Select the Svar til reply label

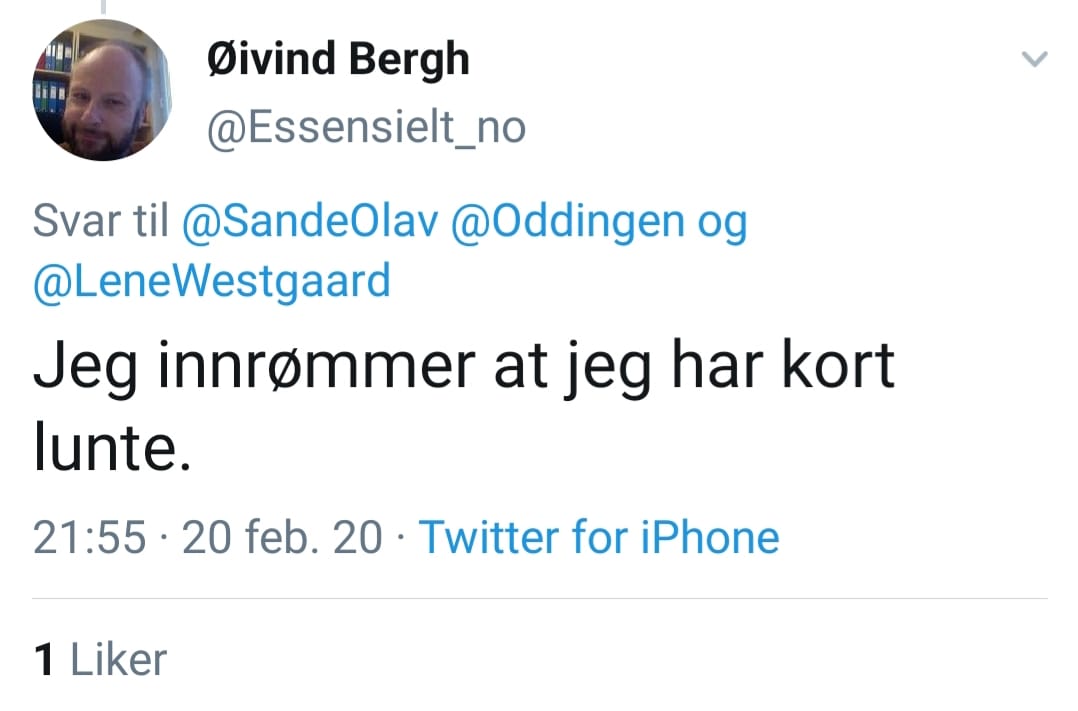pyautogui.click(x=100, y=221)
